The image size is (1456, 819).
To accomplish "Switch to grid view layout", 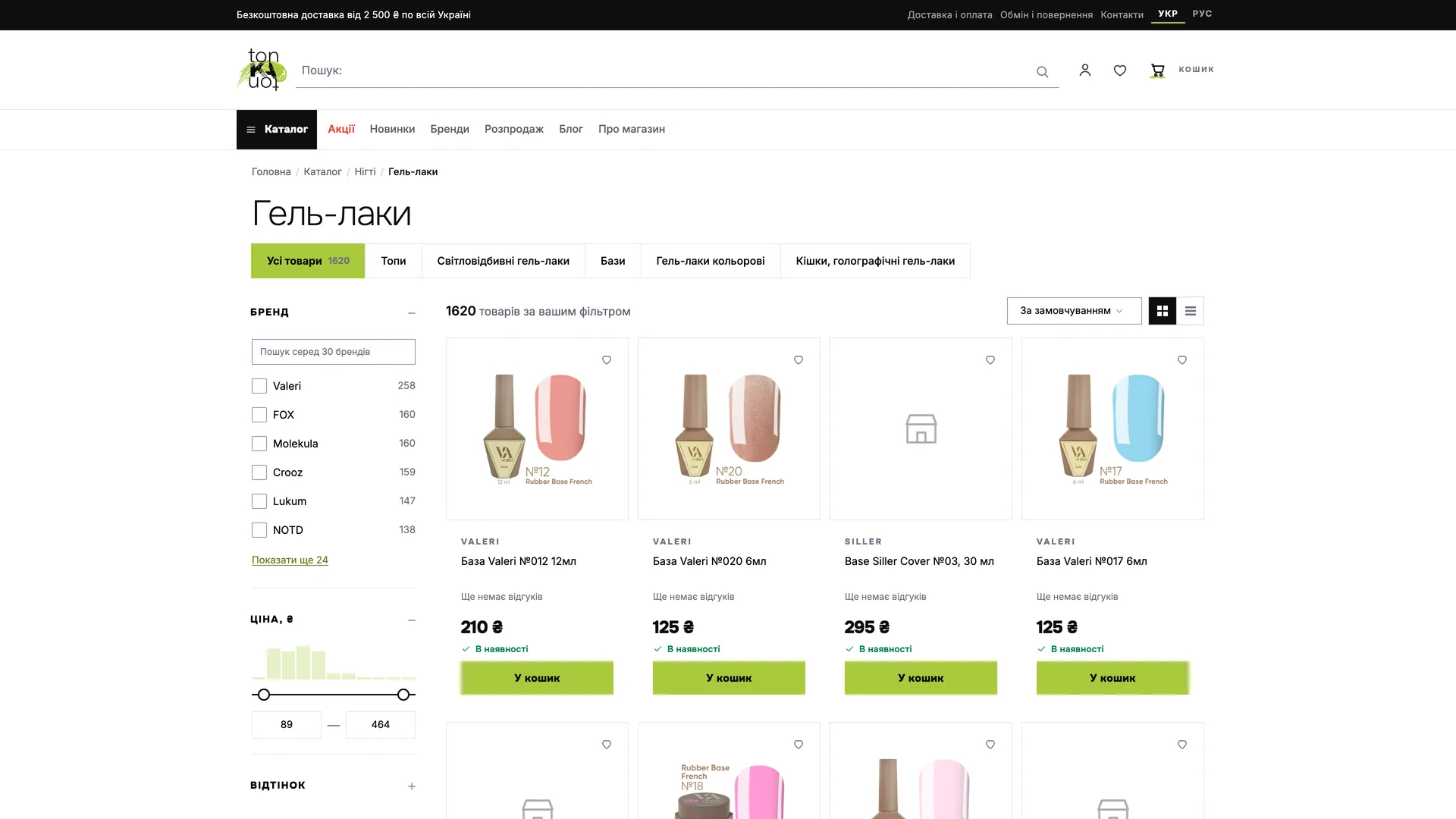I will (1162, 311).
